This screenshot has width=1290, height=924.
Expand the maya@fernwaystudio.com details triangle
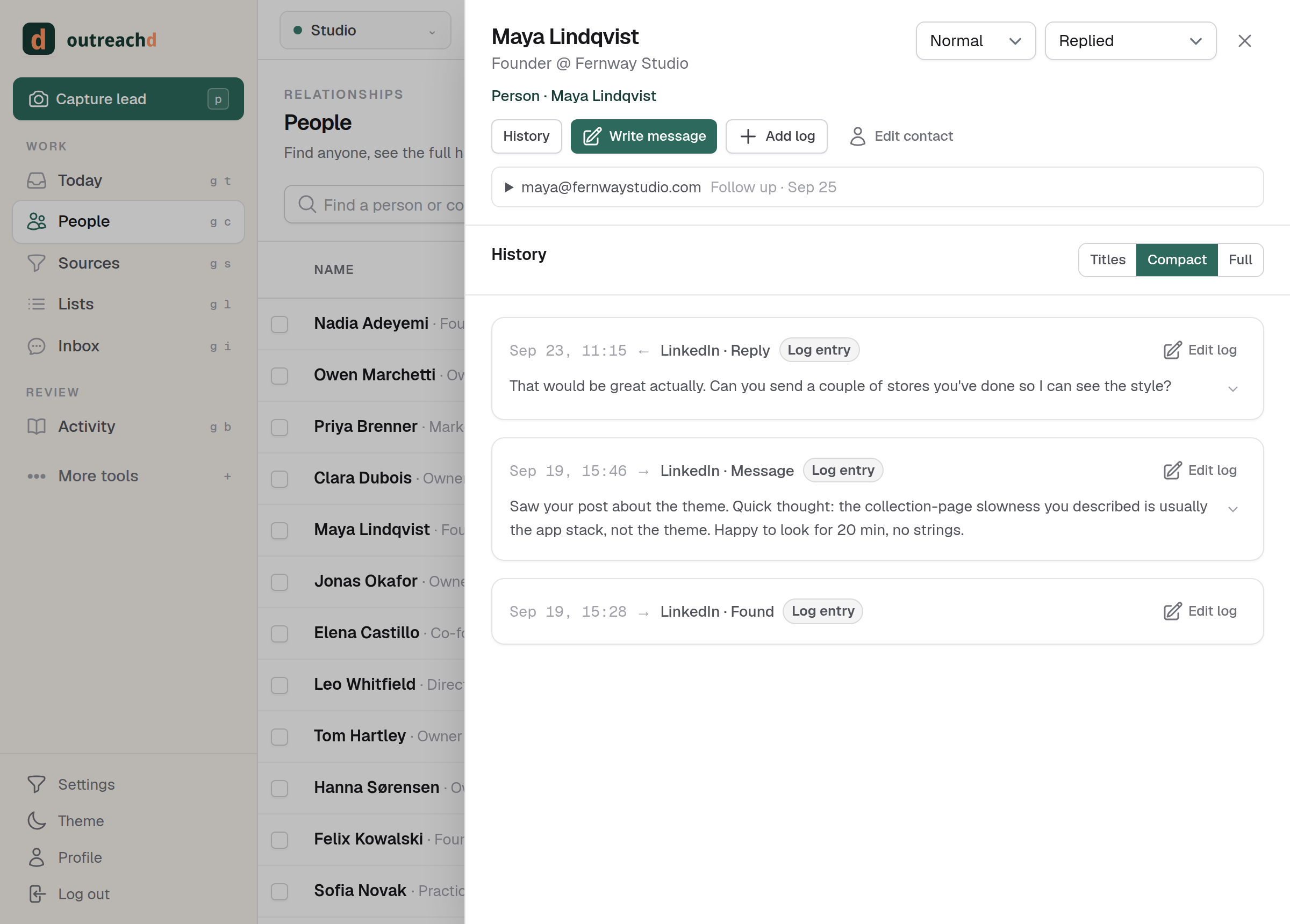coord(509,187)
